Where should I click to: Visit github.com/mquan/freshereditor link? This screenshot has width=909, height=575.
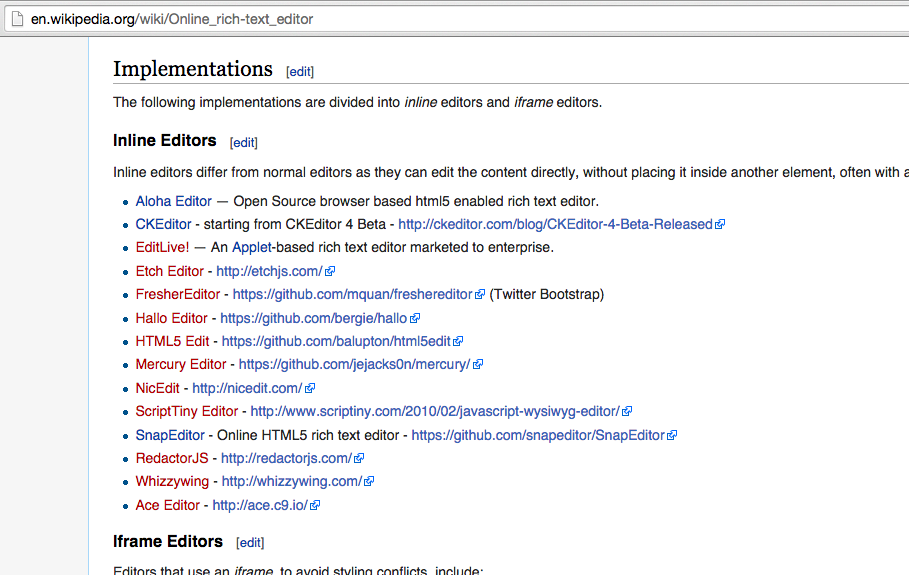coord(352,294)
